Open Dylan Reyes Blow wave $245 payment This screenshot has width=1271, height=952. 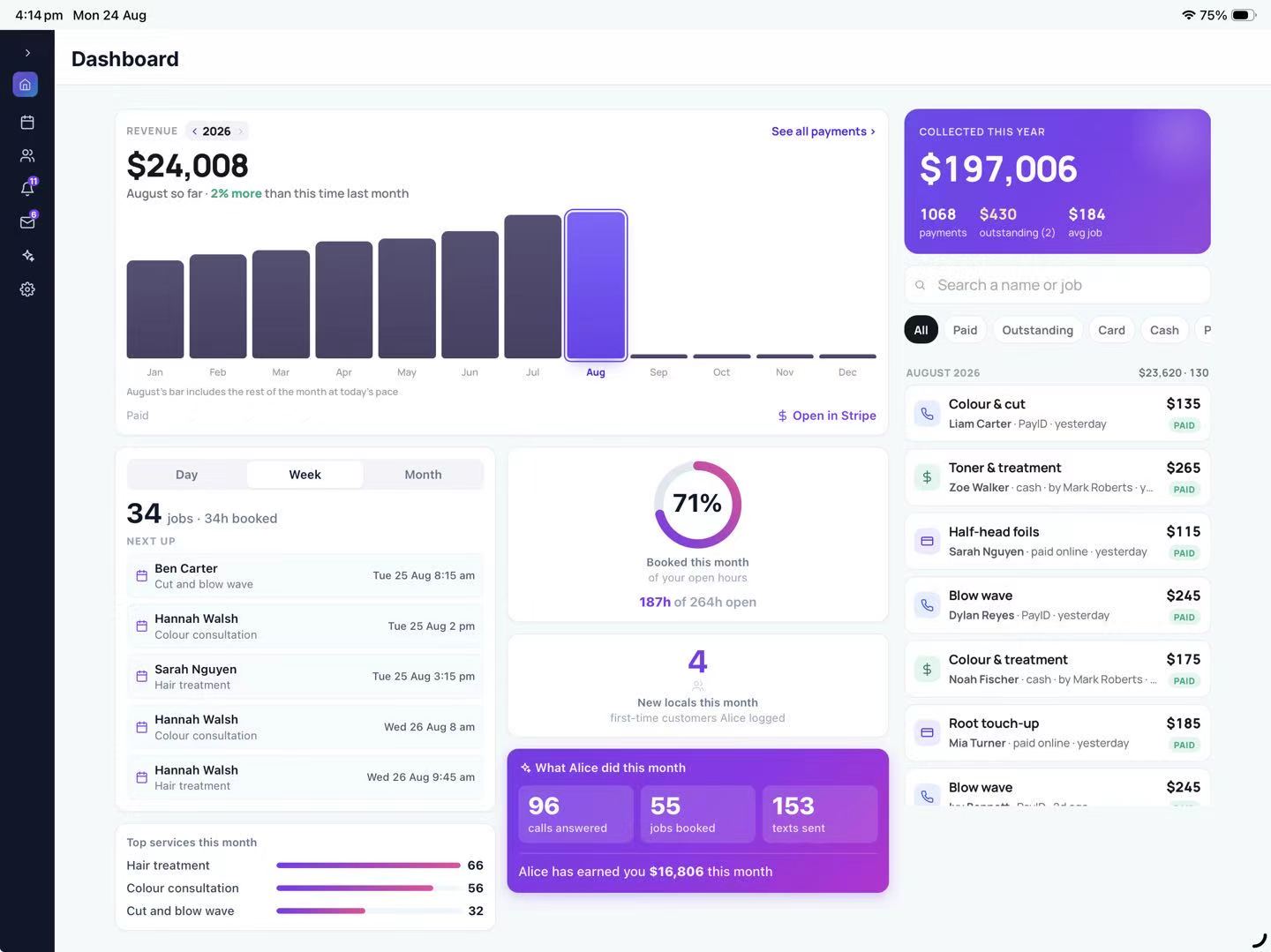point(1057,605)
